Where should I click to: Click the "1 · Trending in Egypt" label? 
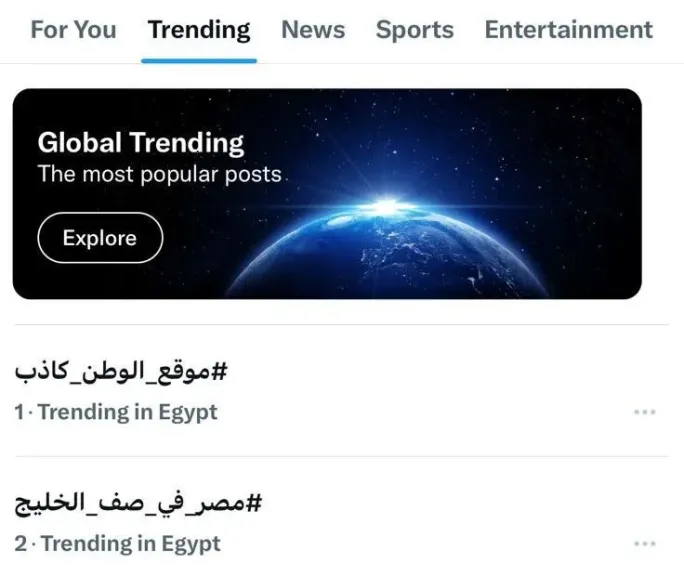pos(116,412)
